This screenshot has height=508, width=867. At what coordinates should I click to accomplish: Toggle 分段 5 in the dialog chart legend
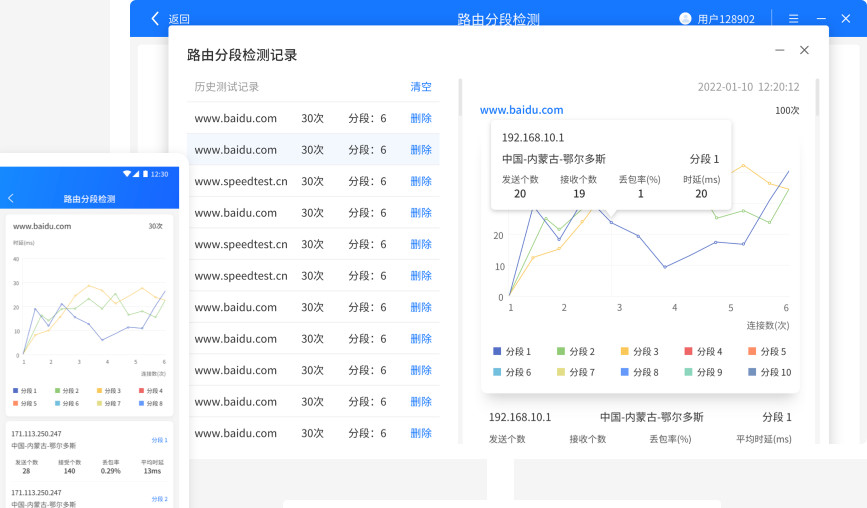(767, 351)
